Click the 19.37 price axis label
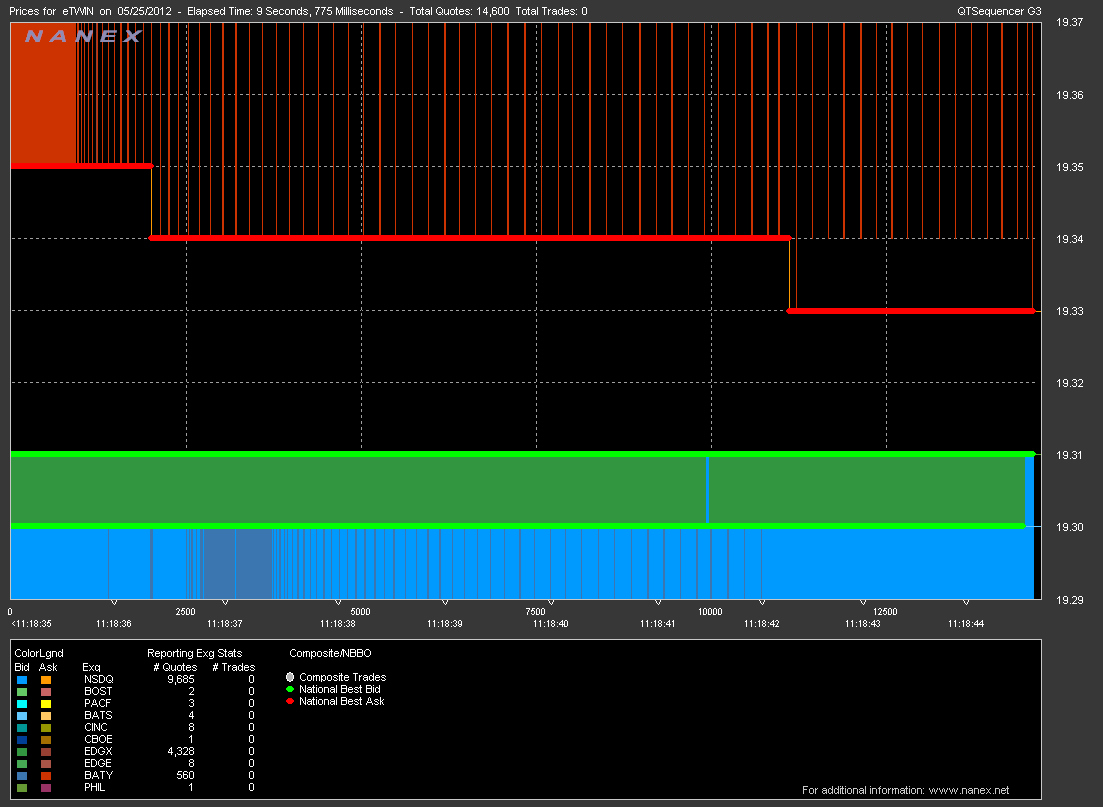 (1070, 23)
